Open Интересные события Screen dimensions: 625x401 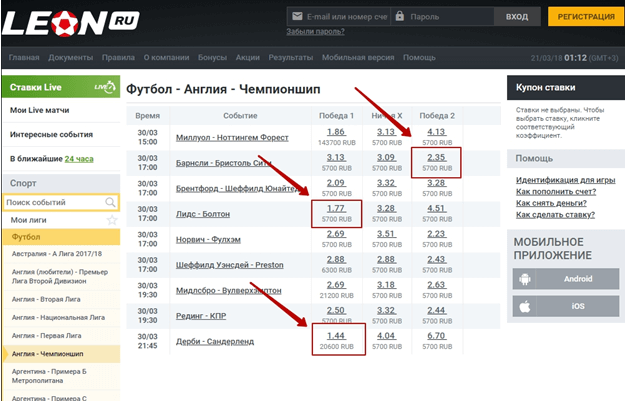tap(51, 134)
